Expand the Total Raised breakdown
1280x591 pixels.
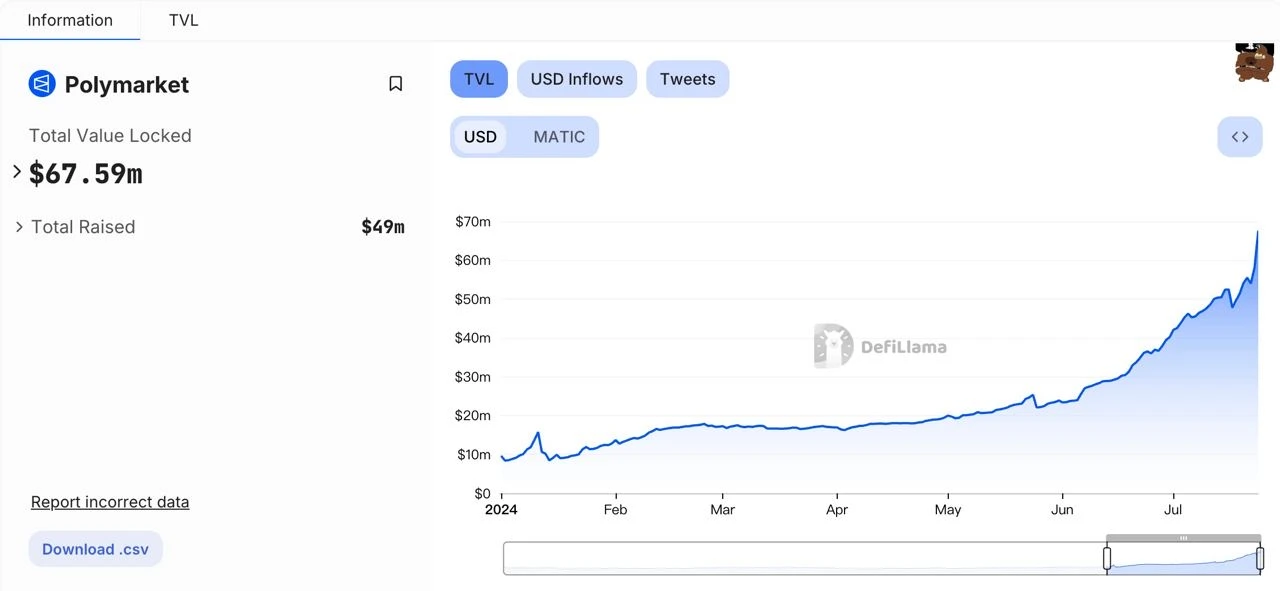tap(20, 227)
